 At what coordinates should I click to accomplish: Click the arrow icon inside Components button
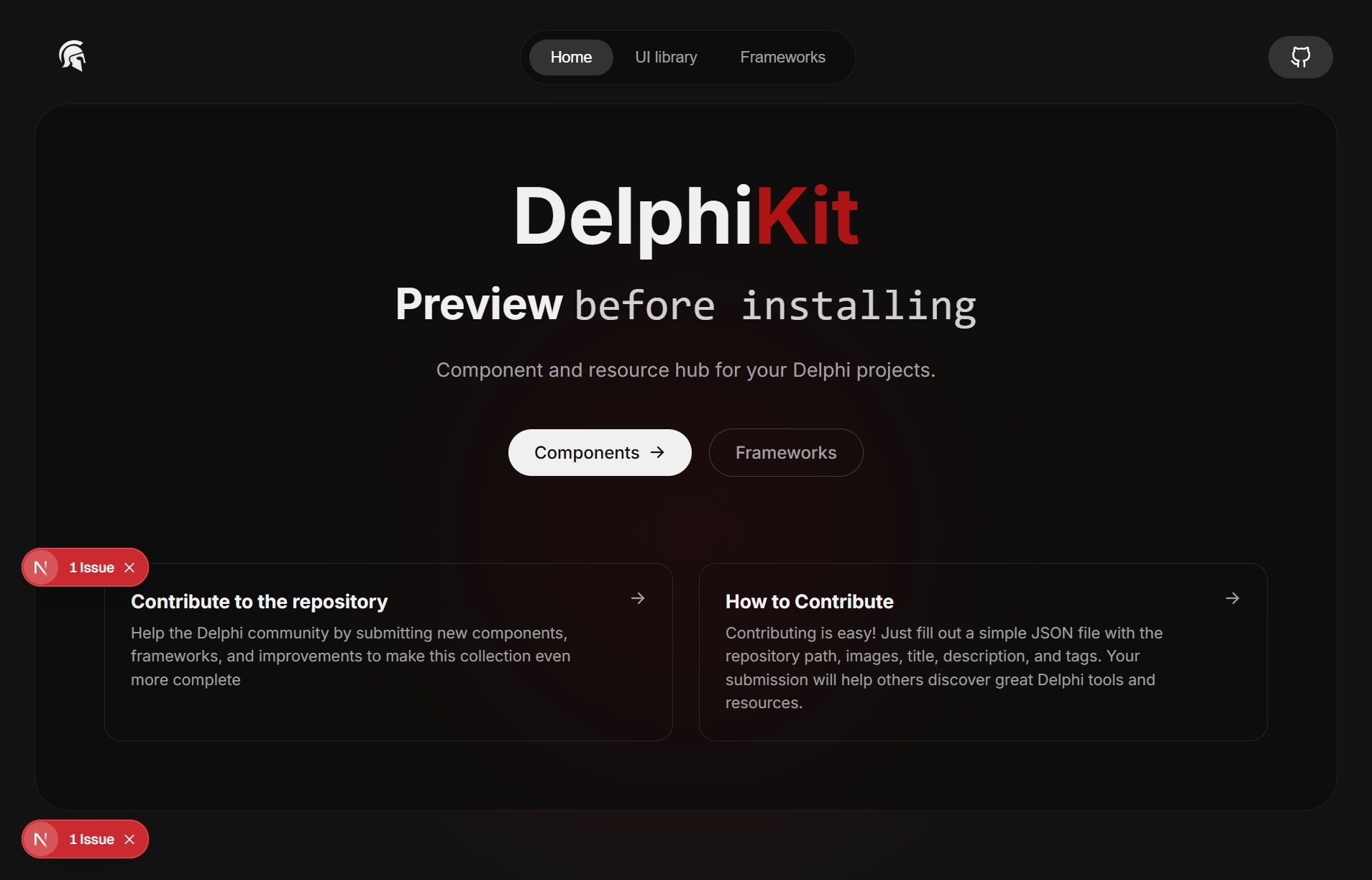(x=657, y=452)
